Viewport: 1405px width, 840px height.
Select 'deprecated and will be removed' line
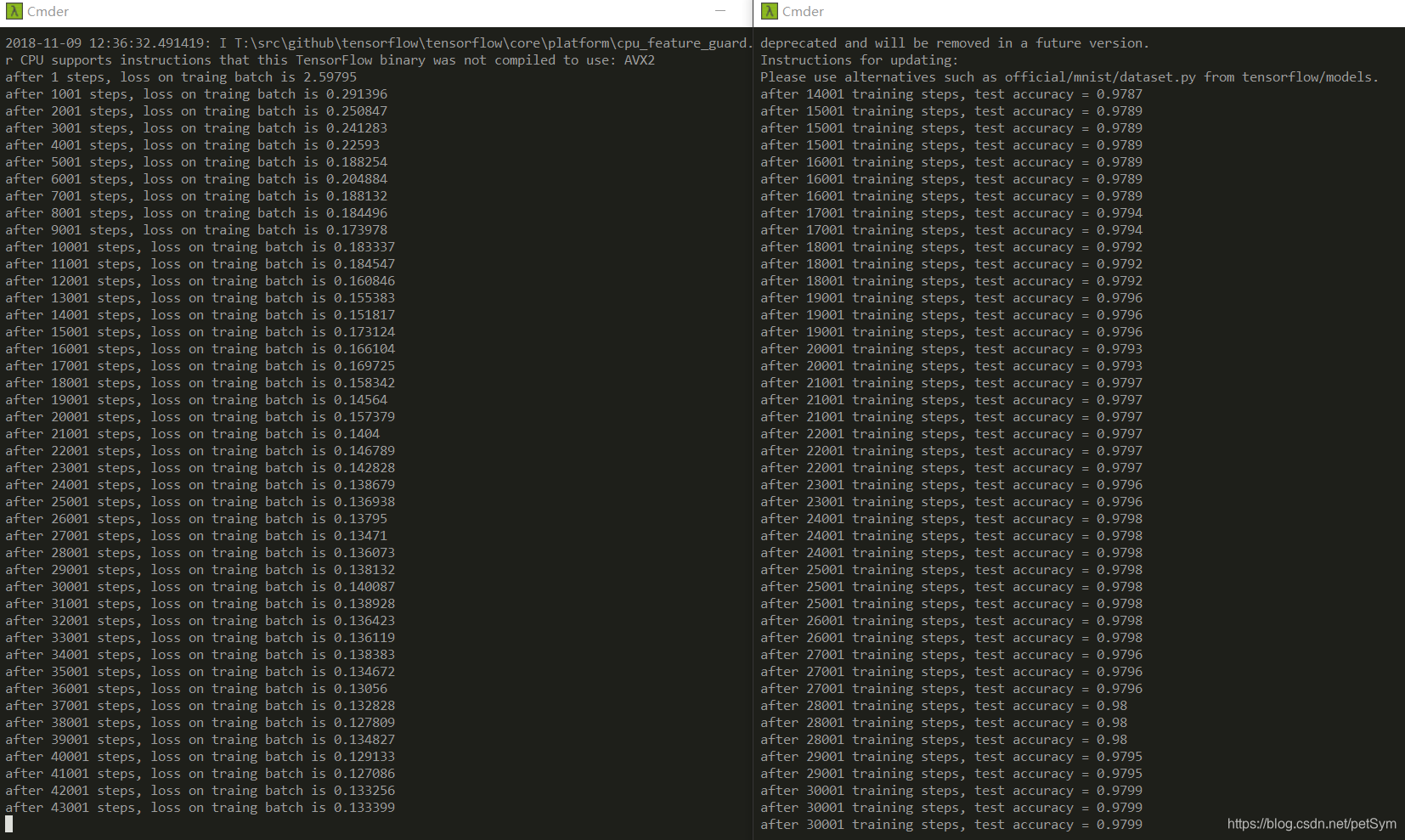click(x=955, y=43)
